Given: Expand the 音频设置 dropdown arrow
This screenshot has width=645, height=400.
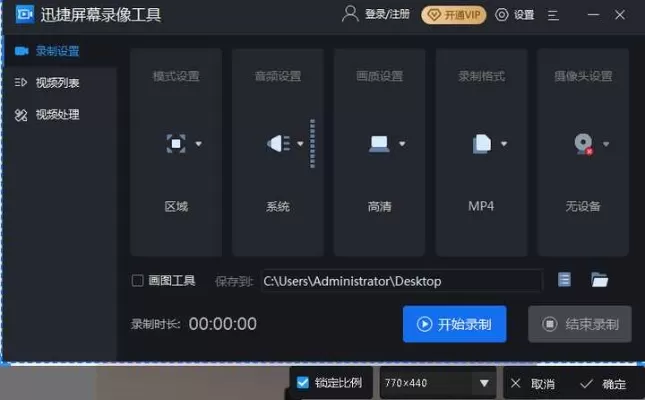Looking at the screenshot, I should (300, 144).
